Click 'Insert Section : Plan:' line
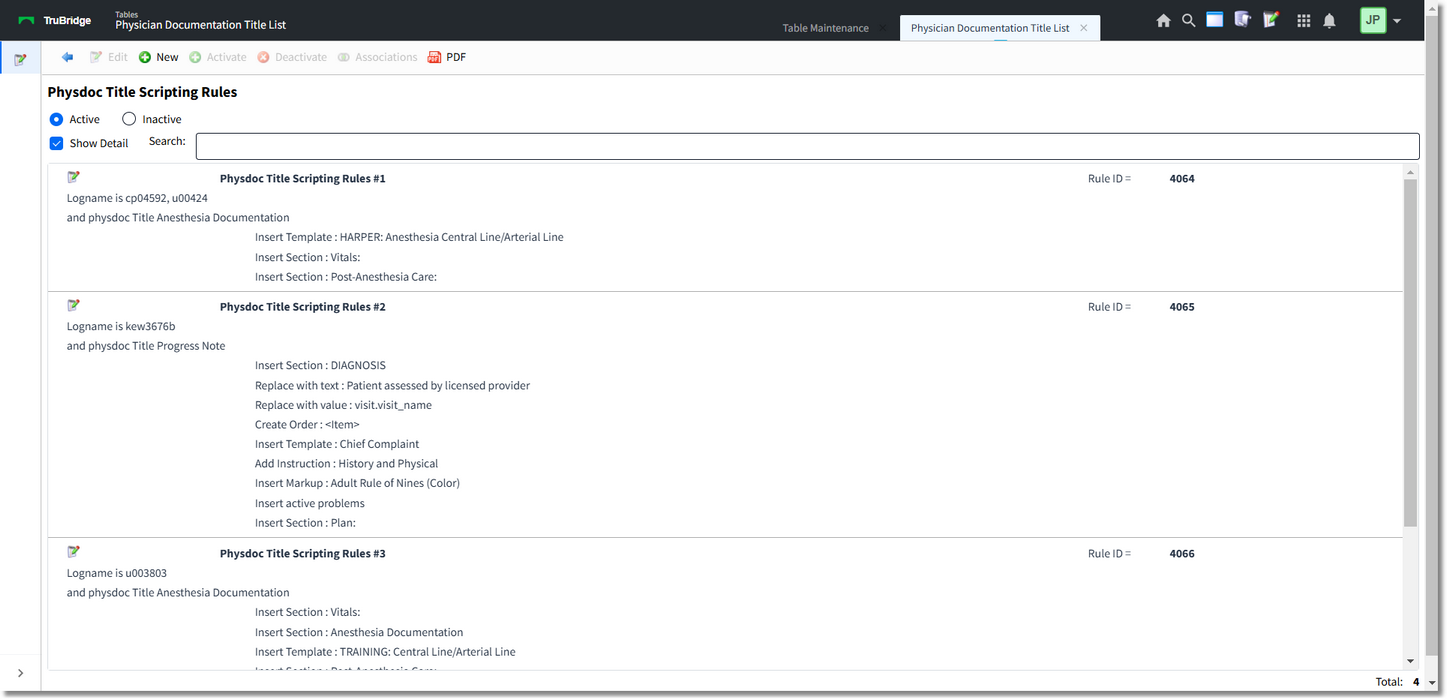The width and height of the screenshot is (1447, 700). coord(305,523)
